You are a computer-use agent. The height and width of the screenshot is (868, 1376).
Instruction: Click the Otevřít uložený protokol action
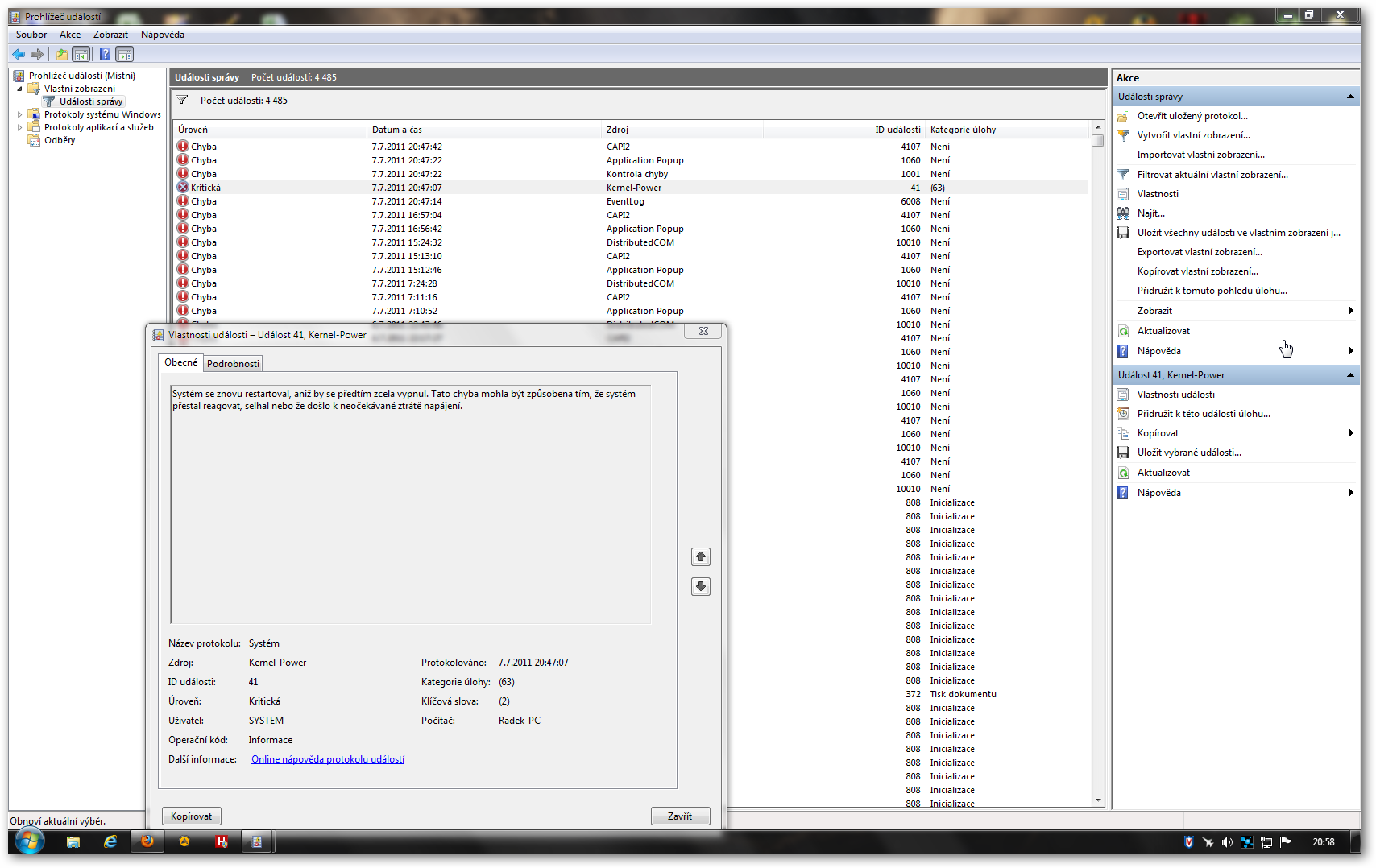tap(1192, 116)
